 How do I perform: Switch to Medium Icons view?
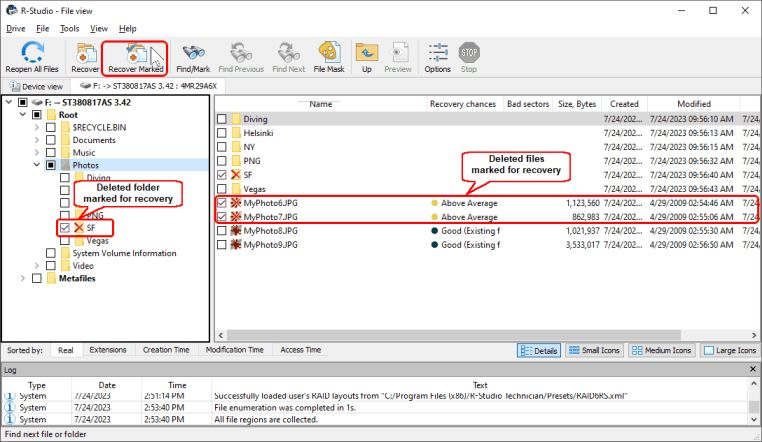[661, 350]
